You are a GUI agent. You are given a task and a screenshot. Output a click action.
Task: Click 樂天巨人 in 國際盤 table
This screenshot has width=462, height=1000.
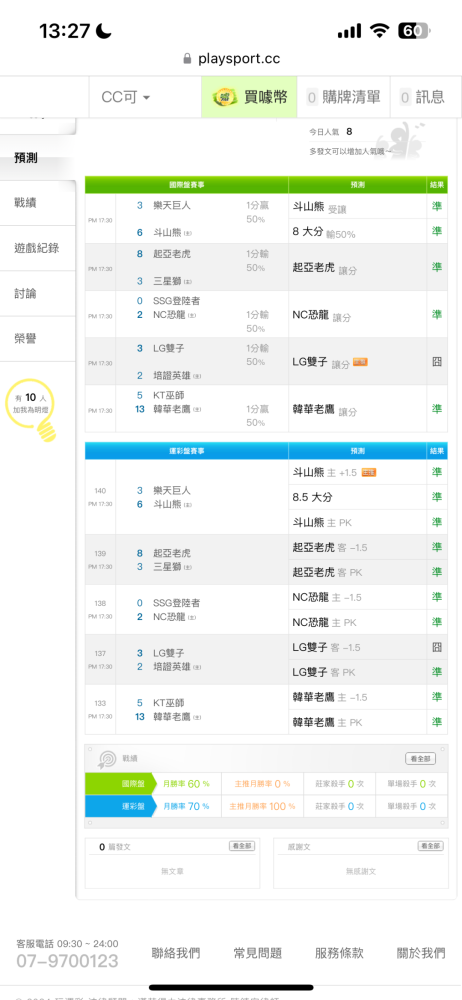pyautogui.click(x=172, y=205)
